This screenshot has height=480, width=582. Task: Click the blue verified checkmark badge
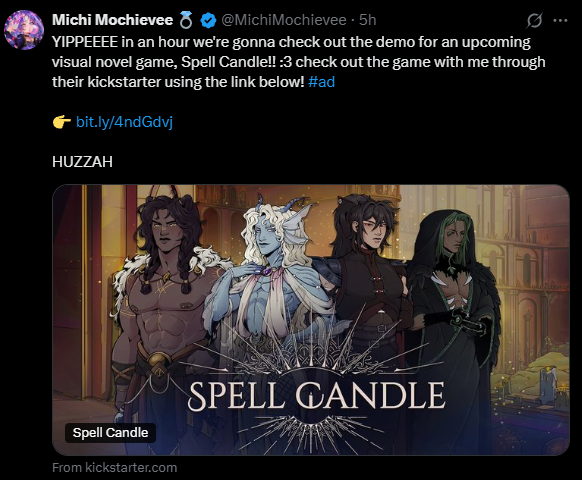[208, 20]
